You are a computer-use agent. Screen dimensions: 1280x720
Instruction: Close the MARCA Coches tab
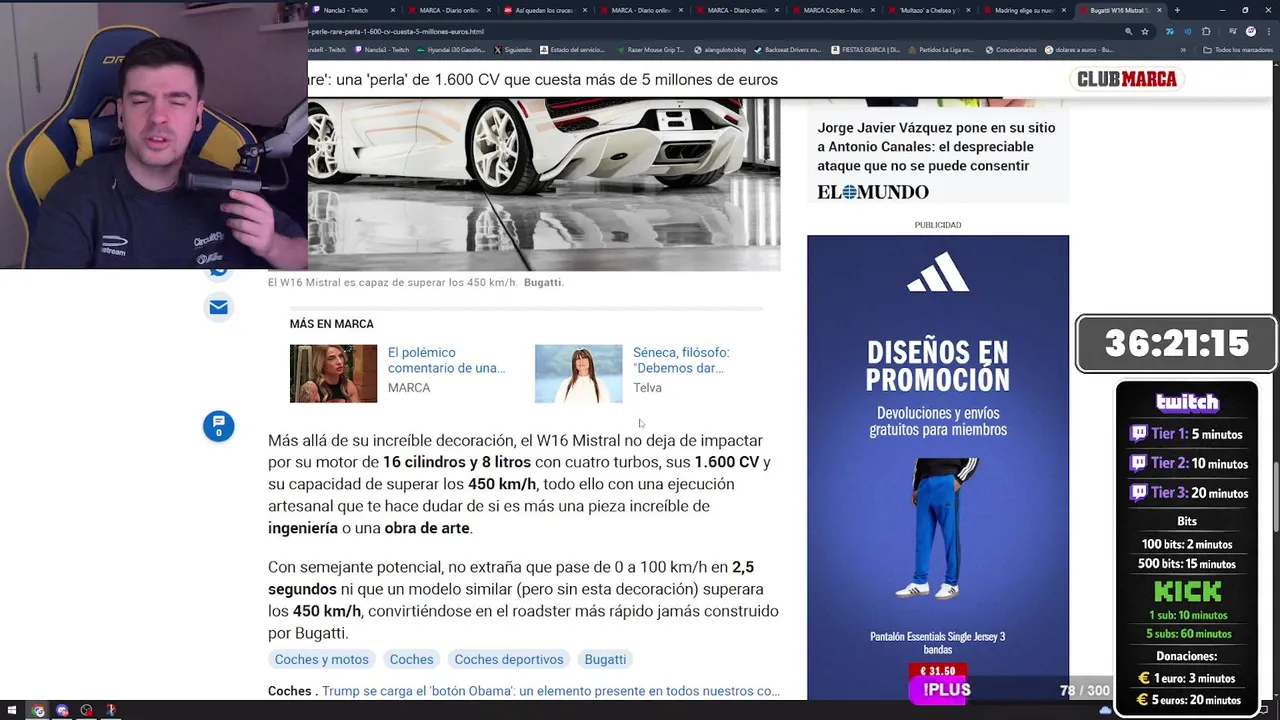(872, 10)
